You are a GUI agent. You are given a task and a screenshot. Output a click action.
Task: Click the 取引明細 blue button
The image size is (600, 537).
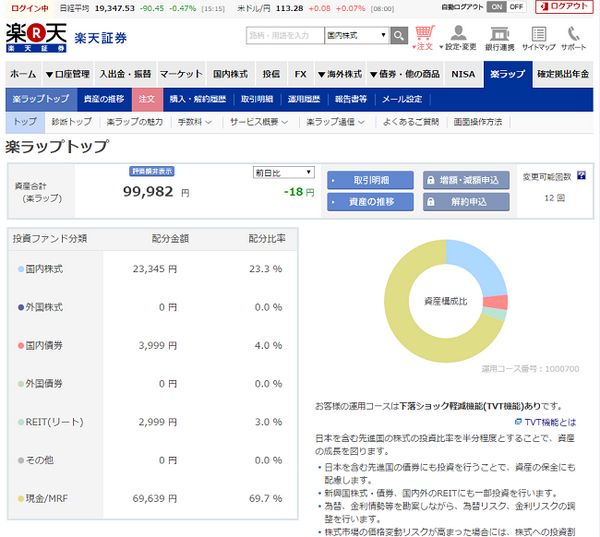click(x=370, y=180)
